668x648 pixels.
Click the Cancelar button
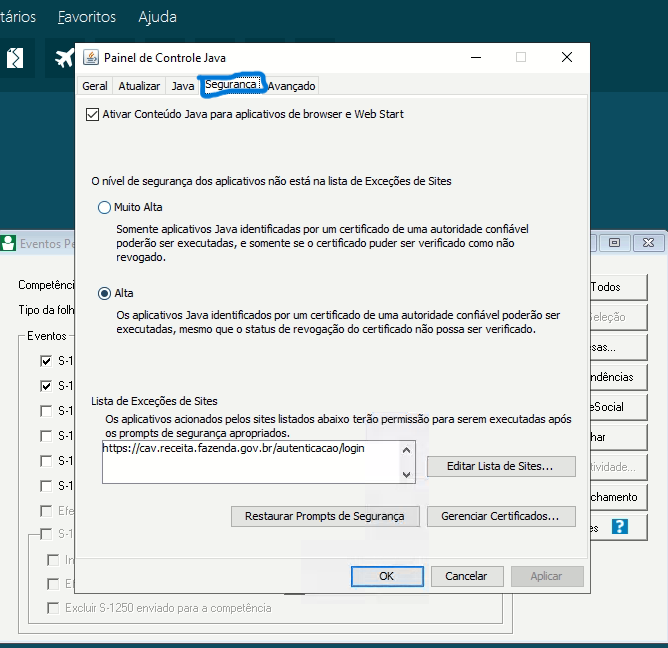click(467, 576)
